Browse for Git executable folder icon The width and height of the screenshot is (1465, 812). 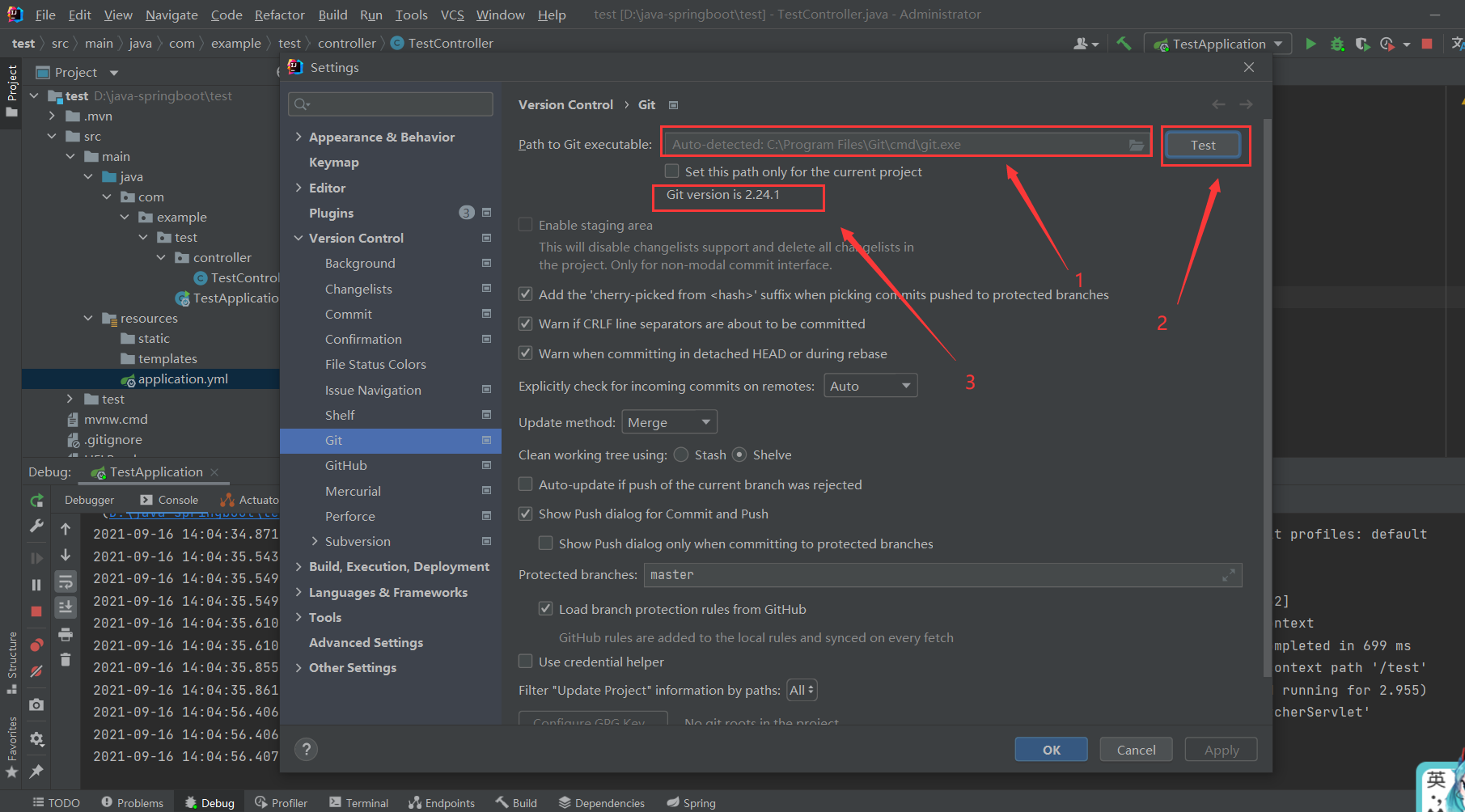1137,145
